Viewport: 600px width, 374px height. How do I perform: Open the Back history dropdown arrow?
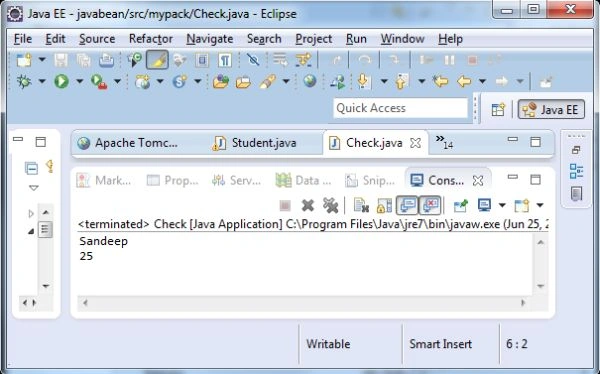click(482, 81)
